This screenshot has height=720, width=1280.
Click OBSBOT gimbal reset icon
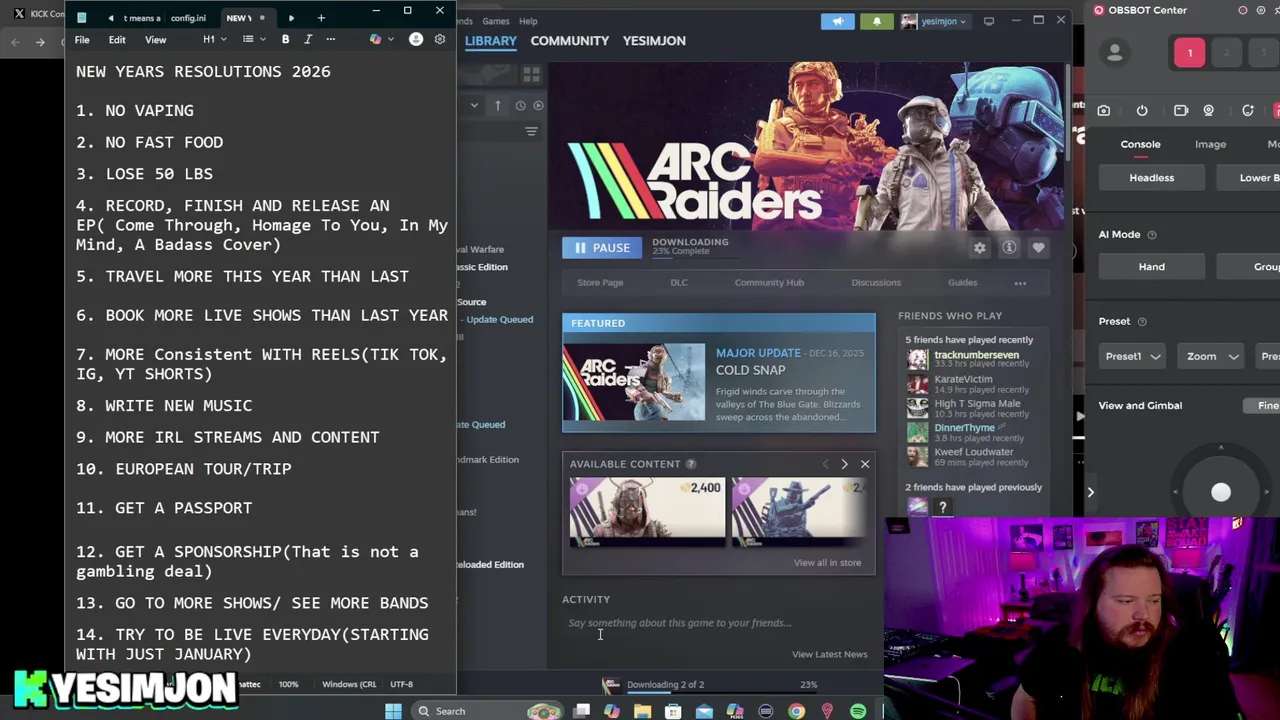click(1248, 111)
